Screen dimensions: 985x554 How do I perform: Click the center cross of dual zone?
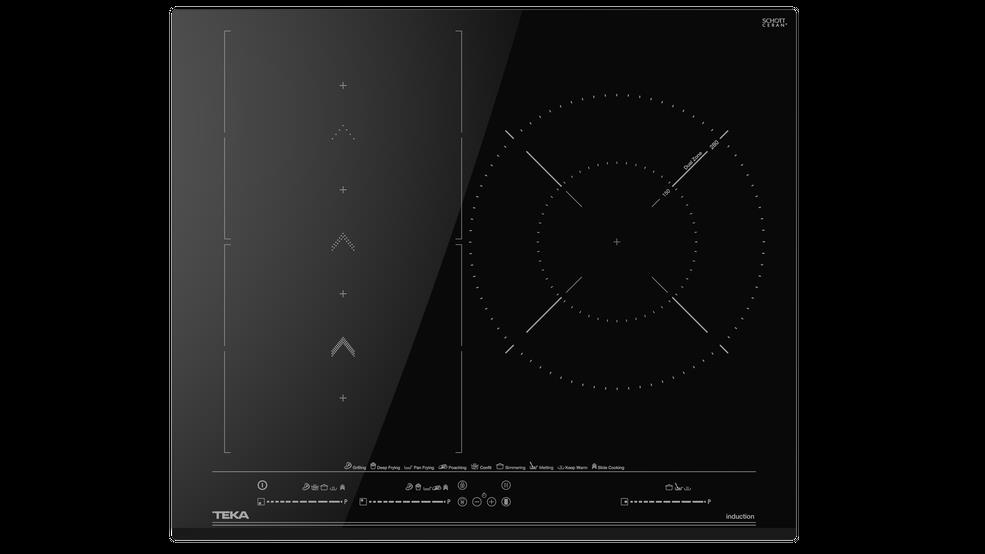[617, 242]
